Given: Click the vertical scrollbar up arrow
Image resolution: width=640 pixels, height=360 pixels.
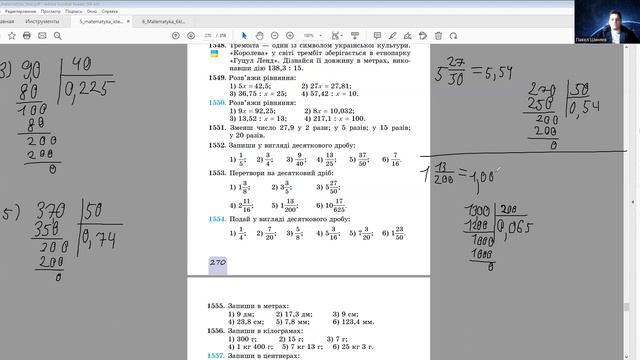Looking at the screenshot, I should [x=627, y=47].
